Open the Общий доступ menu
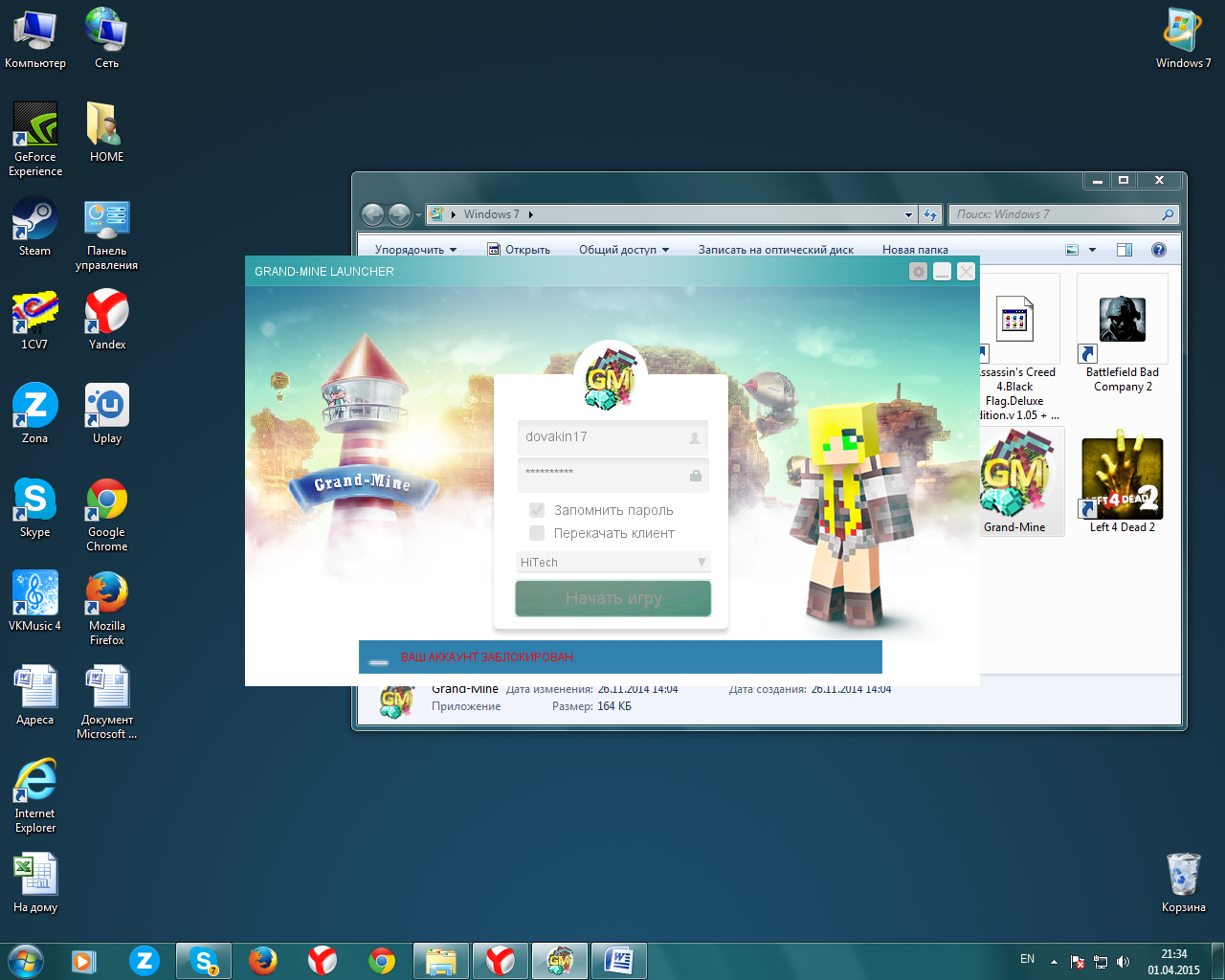This screenshot has width=1225, height=980. (x=624, y=250)
